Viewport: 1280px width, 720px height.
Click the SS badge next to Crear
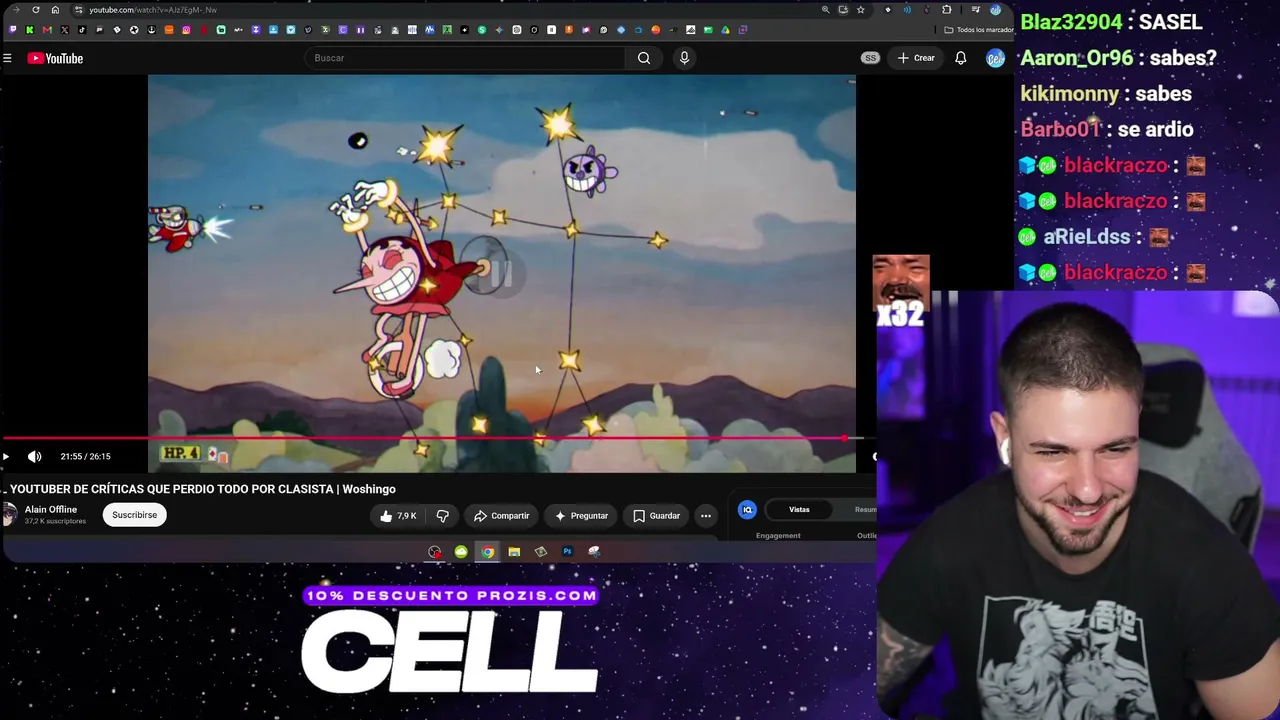pyautogui.click(x=870, y=58)
